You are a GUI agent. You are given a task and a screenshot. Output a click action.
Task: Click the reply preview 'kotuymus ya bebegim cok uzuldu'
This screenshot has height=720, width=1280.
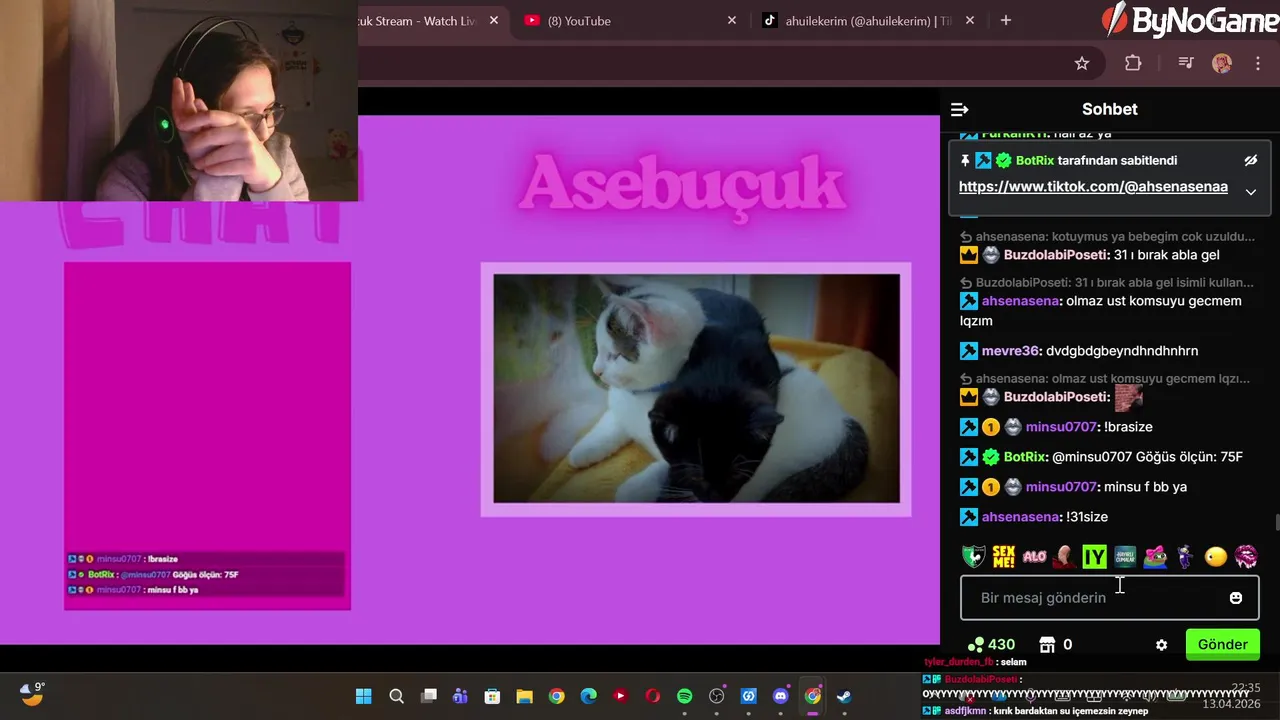pyautogui.click(x=1107, y=237)
